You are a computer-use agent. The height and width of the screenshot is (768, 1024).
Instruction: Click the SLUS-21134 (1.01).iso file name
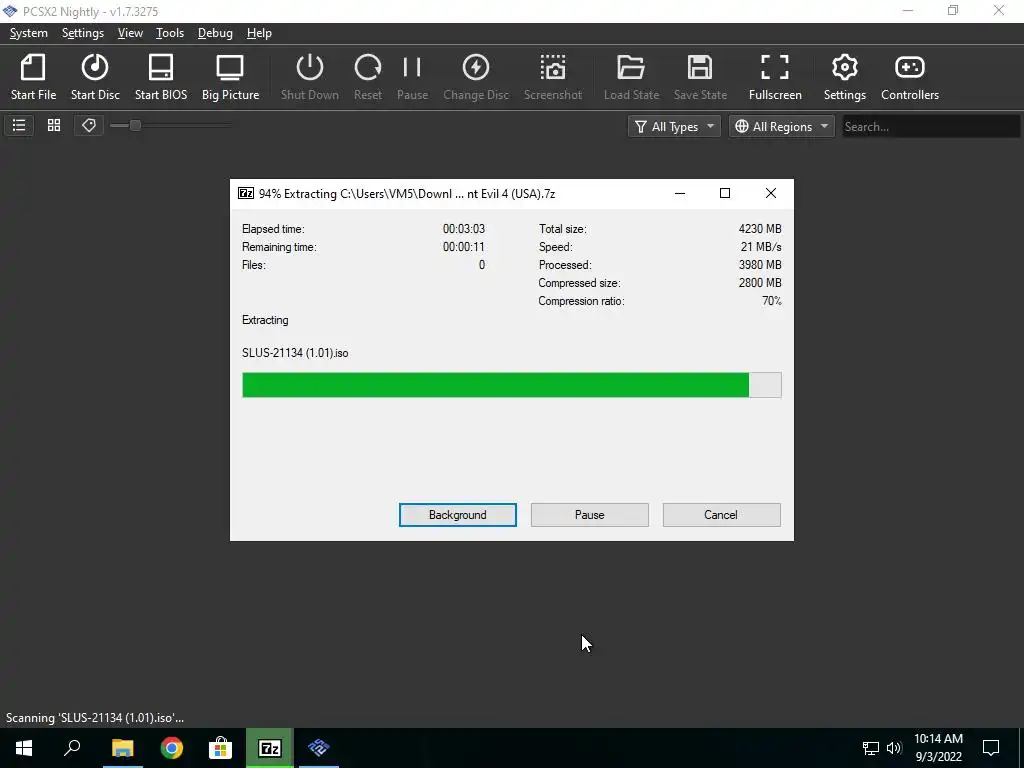click(x=295, y=353)
